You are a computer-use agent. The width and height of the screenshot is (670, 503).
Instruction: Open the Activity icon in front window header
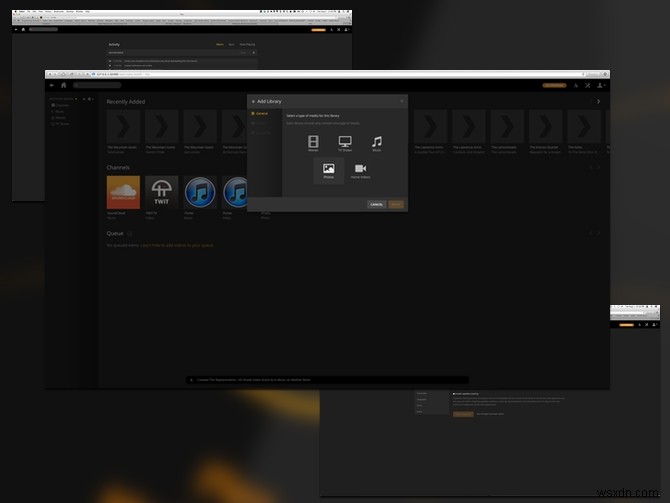click(x=576, y=85)
